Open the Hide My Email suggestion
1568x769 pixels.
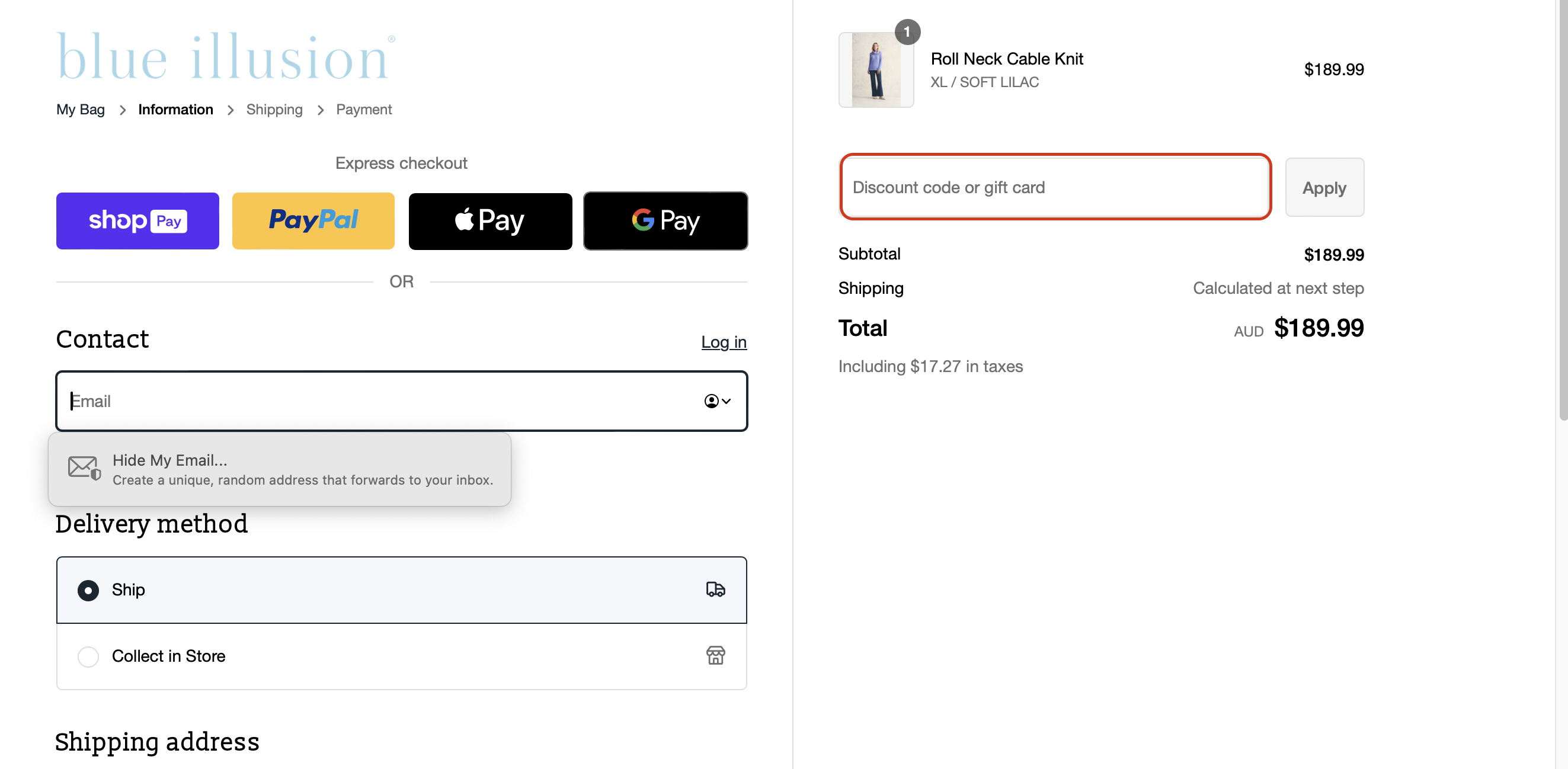(x=279, y=469)
